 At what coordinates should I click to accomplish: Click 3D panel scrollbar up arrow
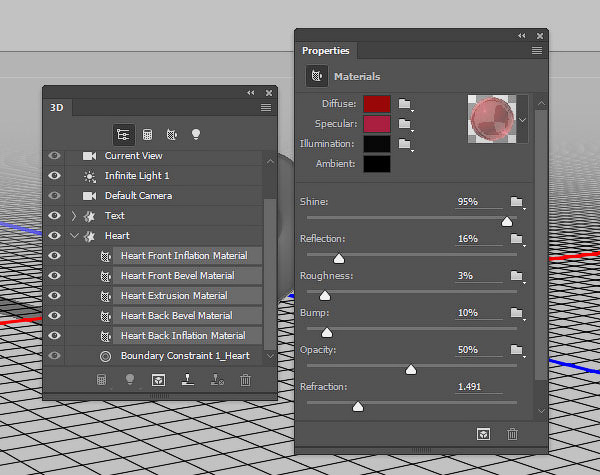(x=270, y=162)
